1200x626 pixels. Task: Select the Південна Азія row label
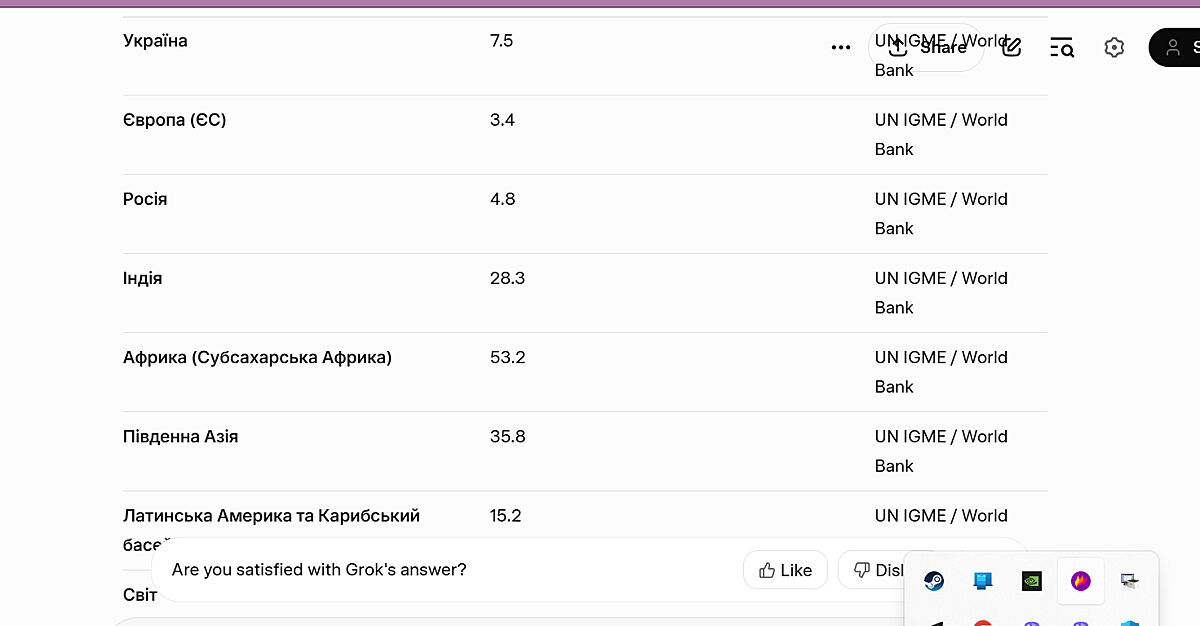180,437
